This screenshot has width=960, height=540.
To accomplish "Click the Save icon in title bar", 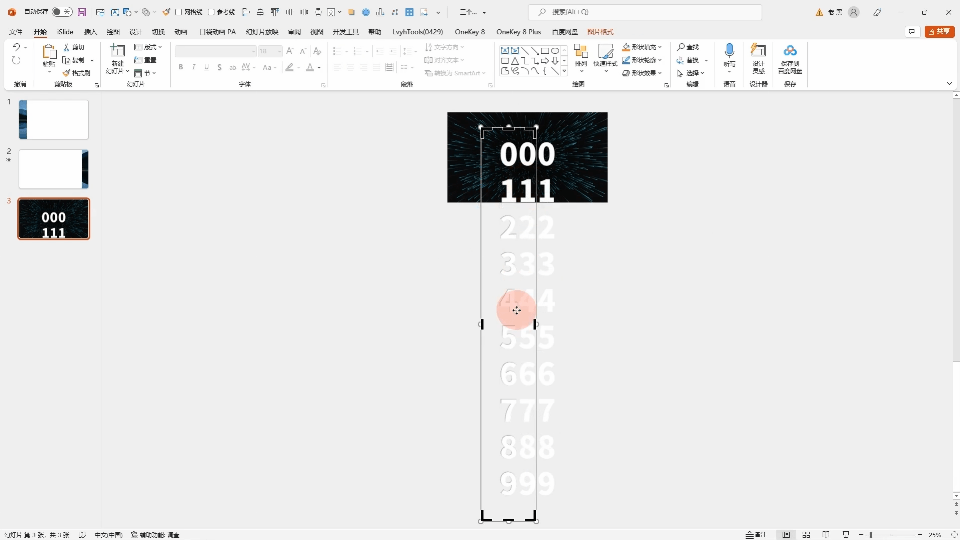I will [81, 12].
